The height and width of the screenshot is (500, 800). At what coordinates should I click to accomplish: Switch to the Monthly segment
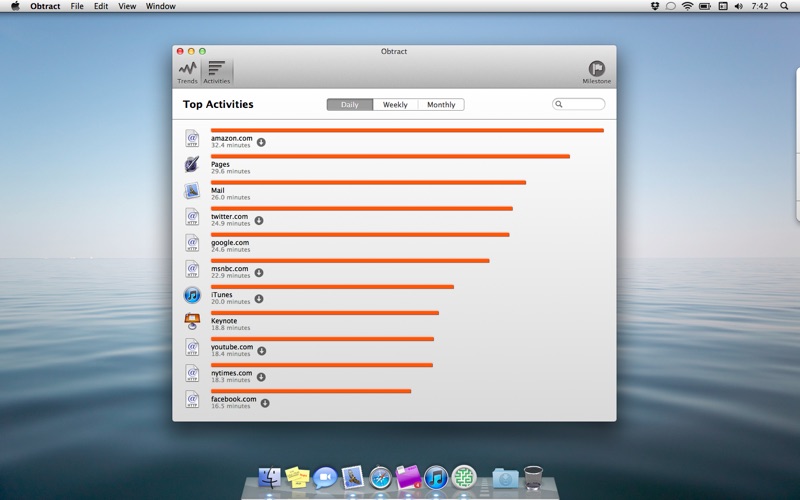click(x=441, y=105)
